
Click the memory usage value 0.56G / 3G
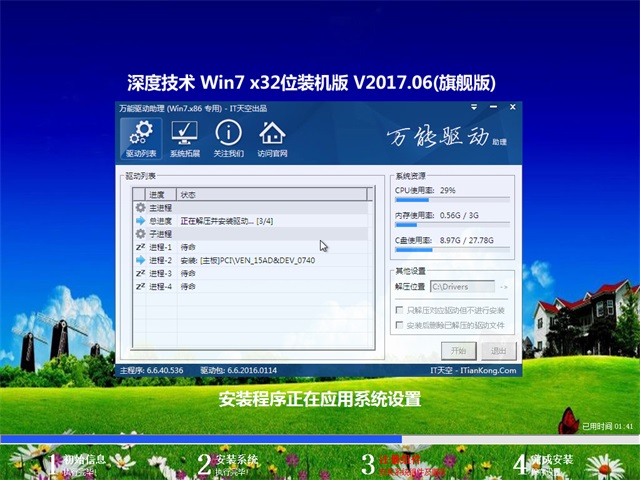(459, 215)
